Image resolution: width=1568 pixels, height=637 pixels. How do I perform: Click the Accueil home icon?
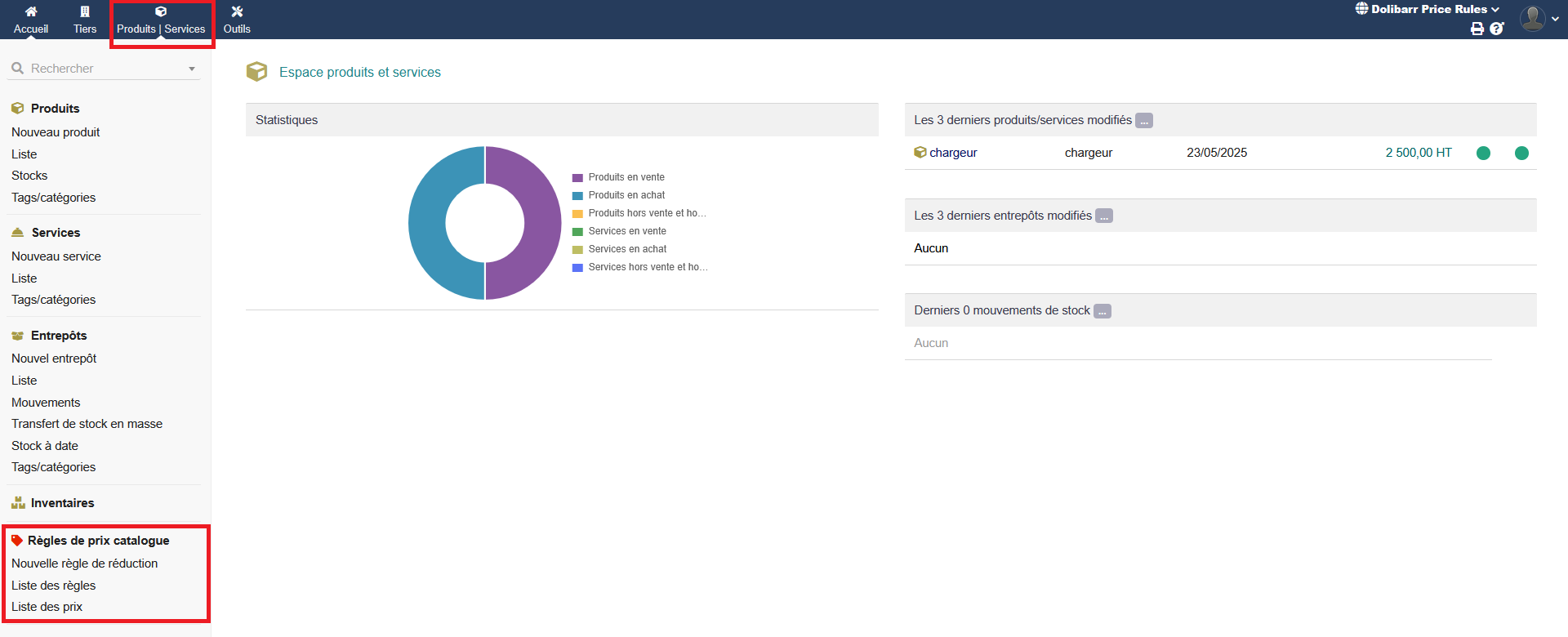point(31,11)
